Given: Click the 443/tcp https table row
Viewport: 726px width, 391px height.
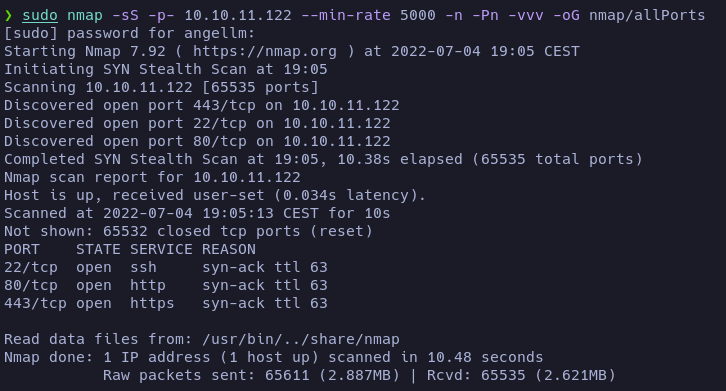Looking at the screenshot, I should [166, 303].
